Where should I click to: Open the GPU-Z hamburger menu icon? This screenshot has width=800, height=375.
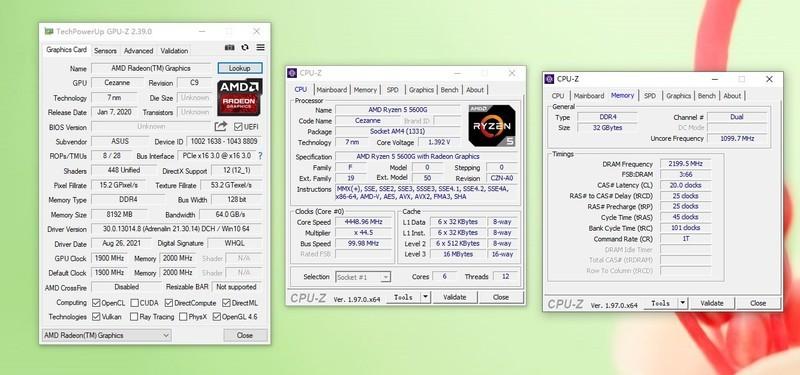(x=261, y=47)
